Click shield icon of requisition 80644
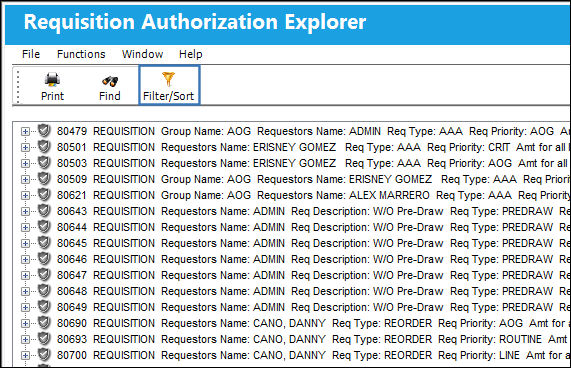The image size is (571, 368). pyautogui.click(x=44, y=226)
